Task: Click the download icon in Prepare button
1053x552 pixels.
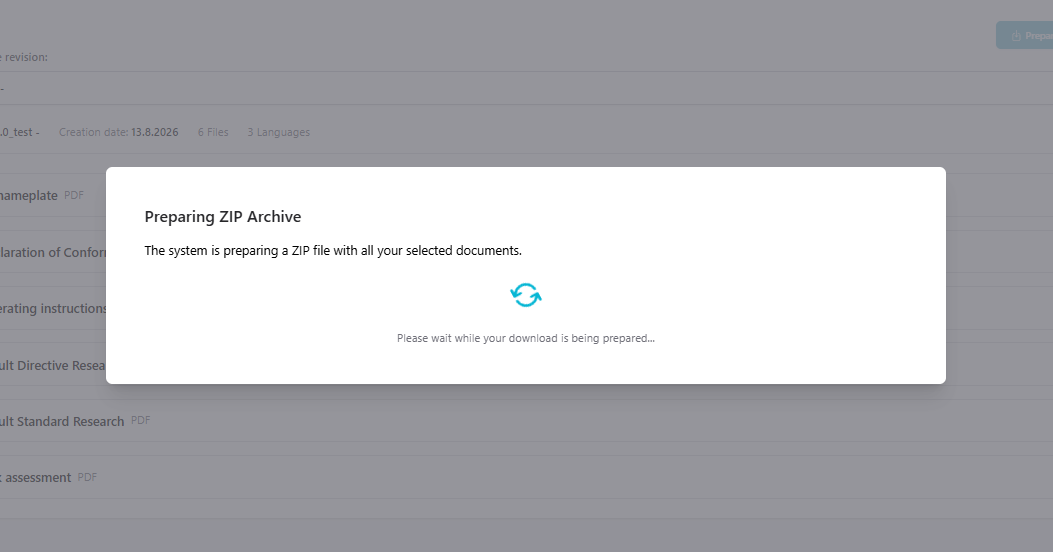Action: (1016, 36)
